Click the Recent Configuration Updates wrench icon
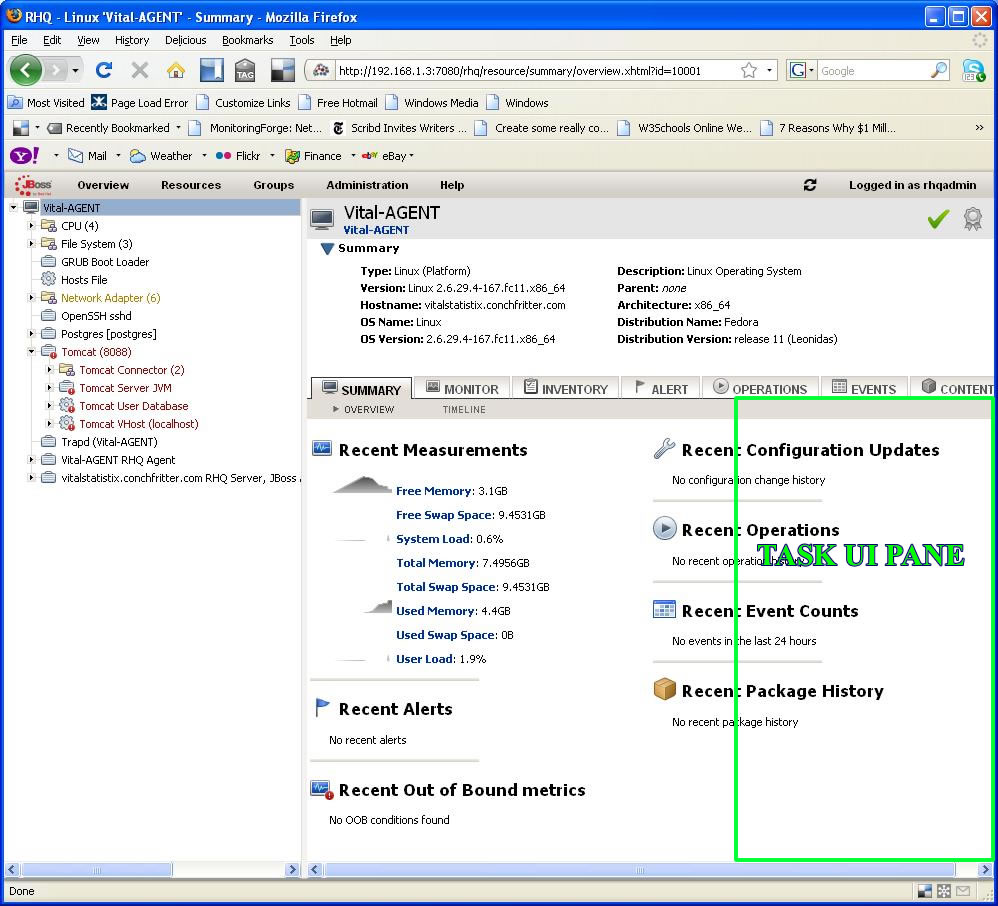Viewport: 998px width, 906px height. coord(664,449)
